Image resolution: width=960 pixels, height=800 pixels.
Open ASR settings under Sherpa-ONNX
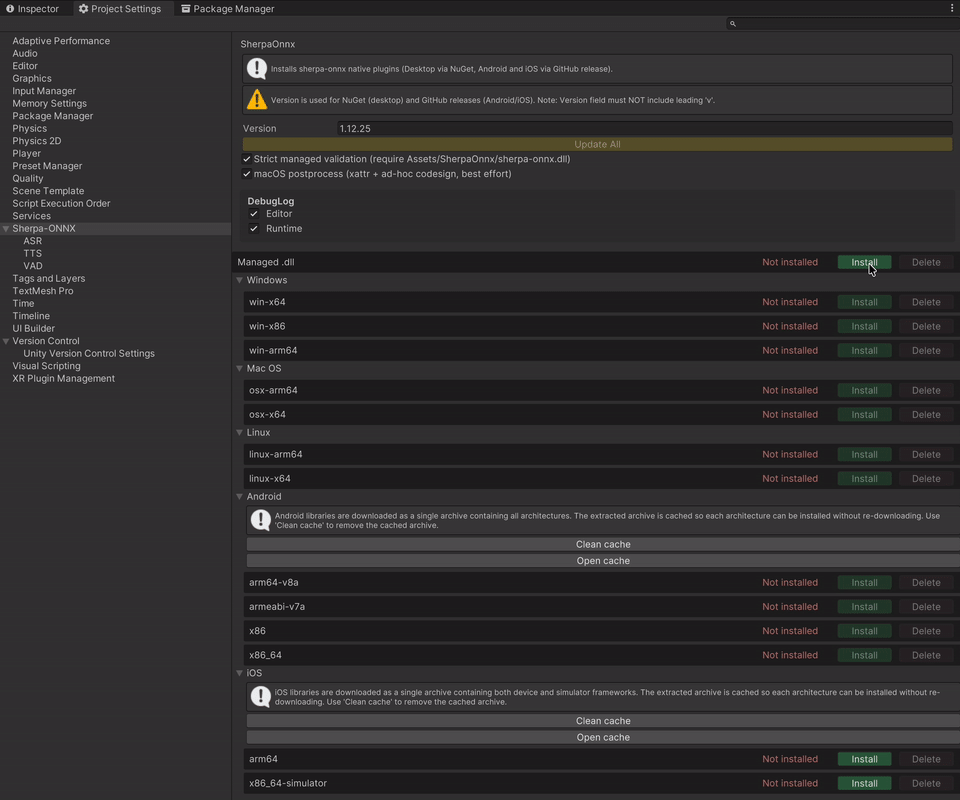point(32,241)
